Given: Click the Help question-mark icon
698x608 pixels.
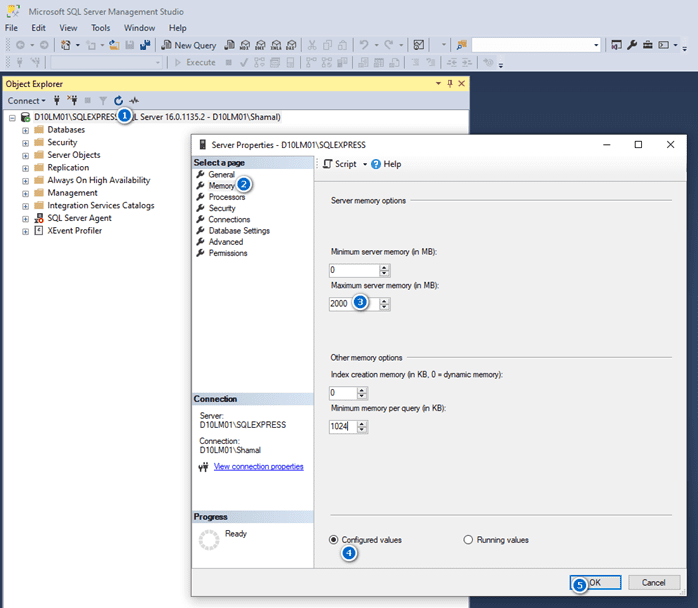Looking at the screenshot, I should [376, 164].
